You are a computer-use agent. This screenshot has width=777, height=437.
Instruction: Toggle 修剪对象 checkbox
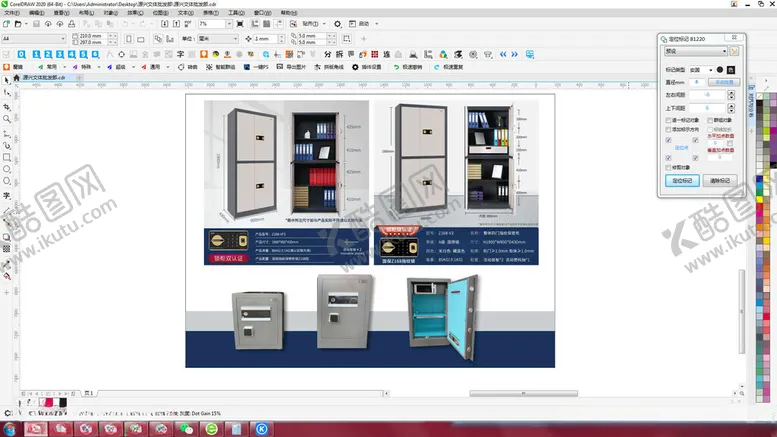pos(668,167)
